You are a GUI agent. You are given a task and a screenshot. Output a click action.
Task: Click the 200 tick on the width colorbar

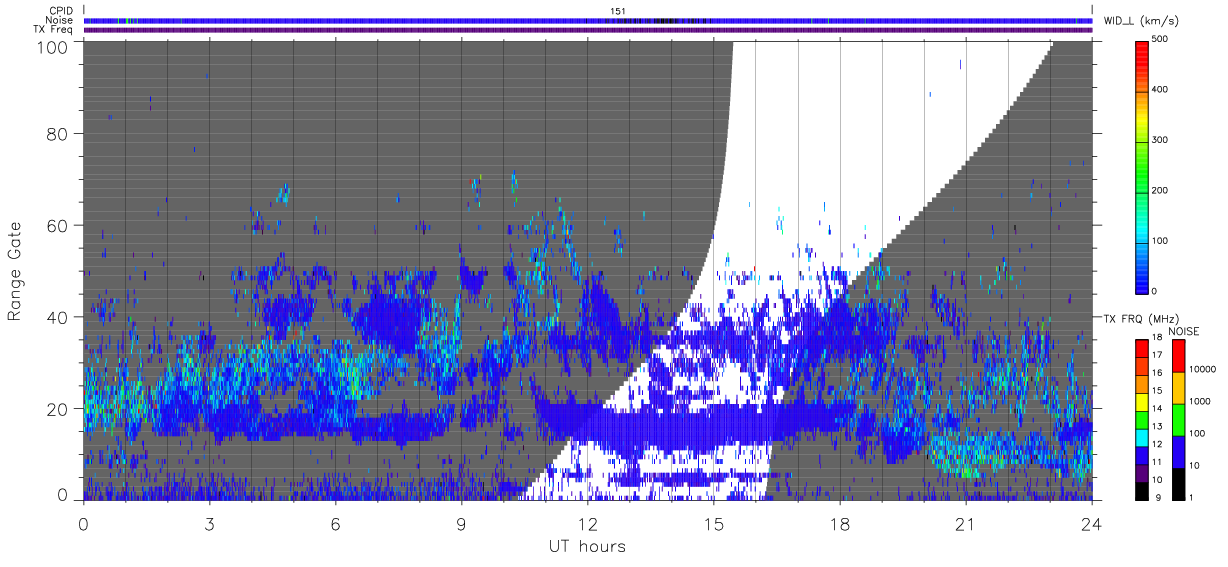pyautogui.click(x=1161, y=190)
